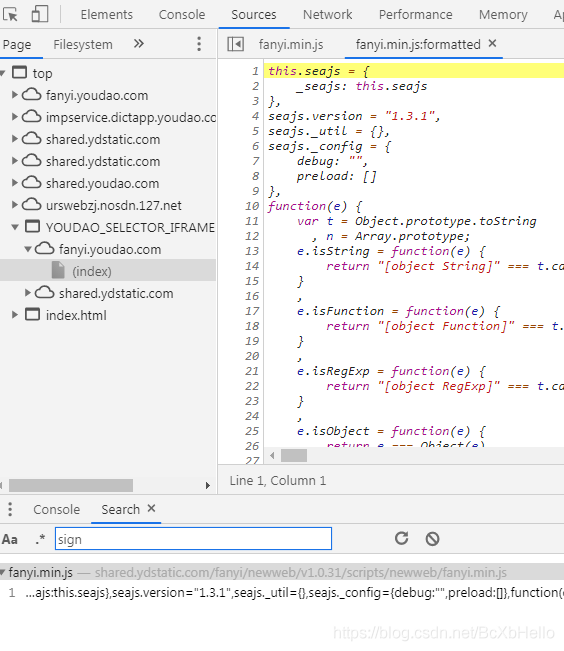This screenshot has height=651, width=564.
Task: Toggle regular expression search option
Action: point(40,539)
